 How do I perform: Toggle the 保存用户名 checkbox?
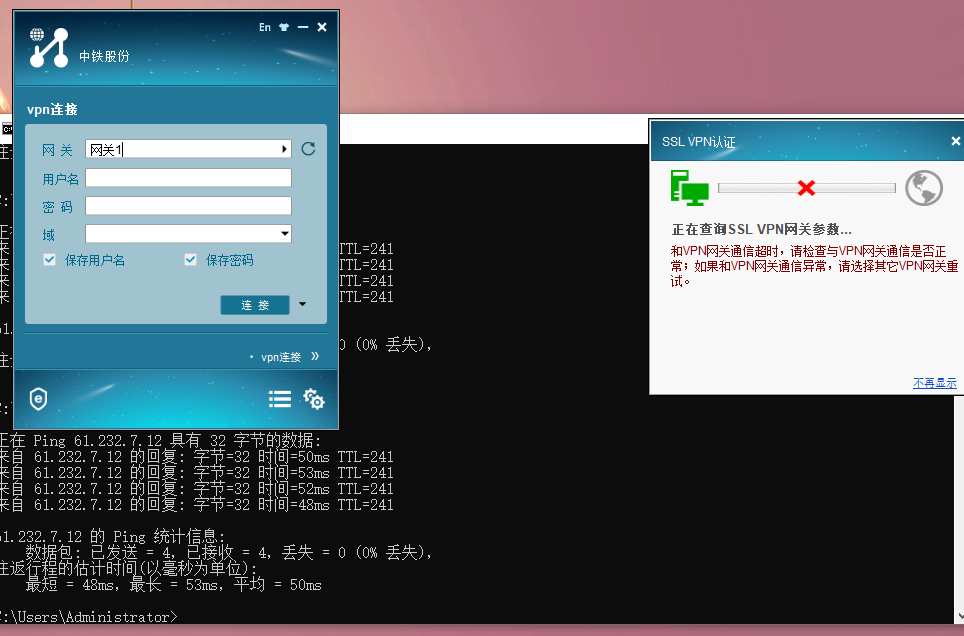(x=50, y=260)
